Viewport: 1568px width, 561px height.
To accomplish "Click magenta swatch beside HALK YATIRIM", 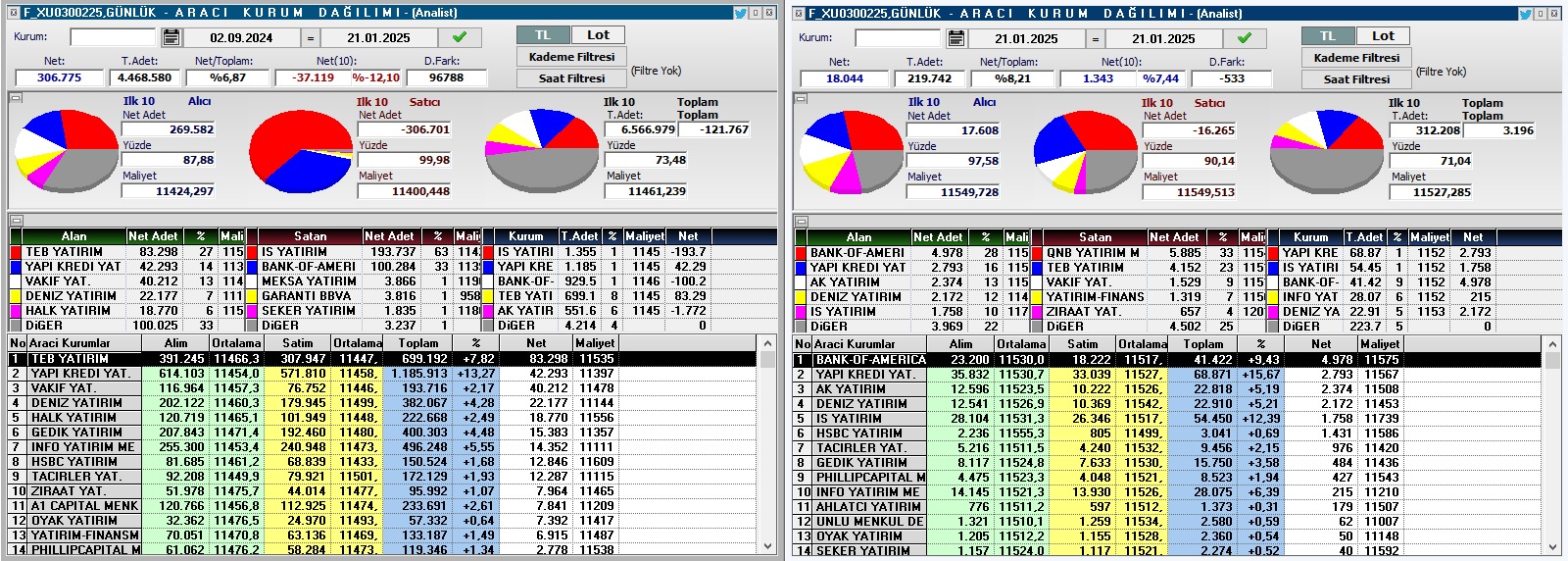I will coord(16,311).
